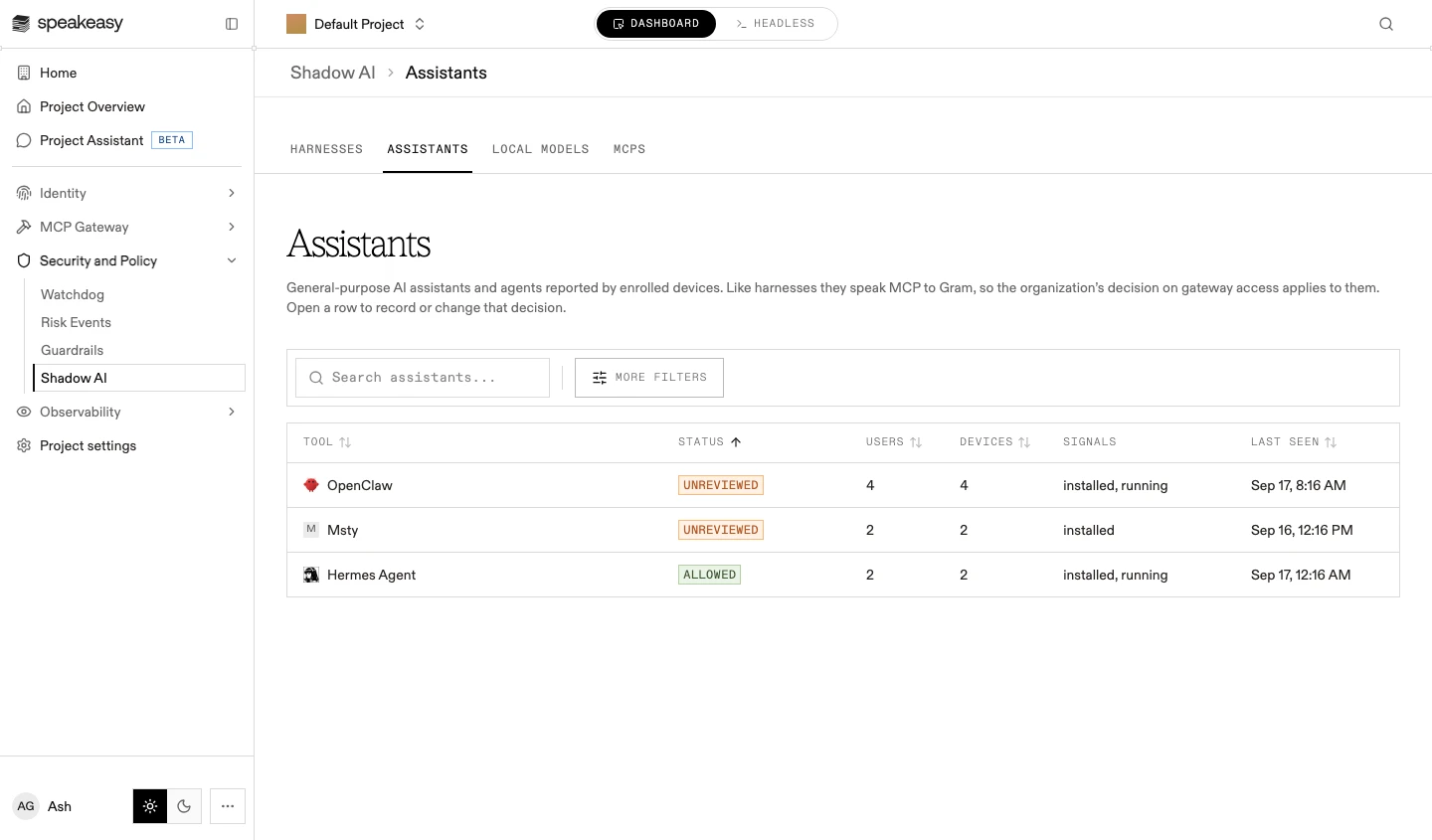Expand the Observability section
Viewport: 1432px width, 840px height.
[232, 412]
